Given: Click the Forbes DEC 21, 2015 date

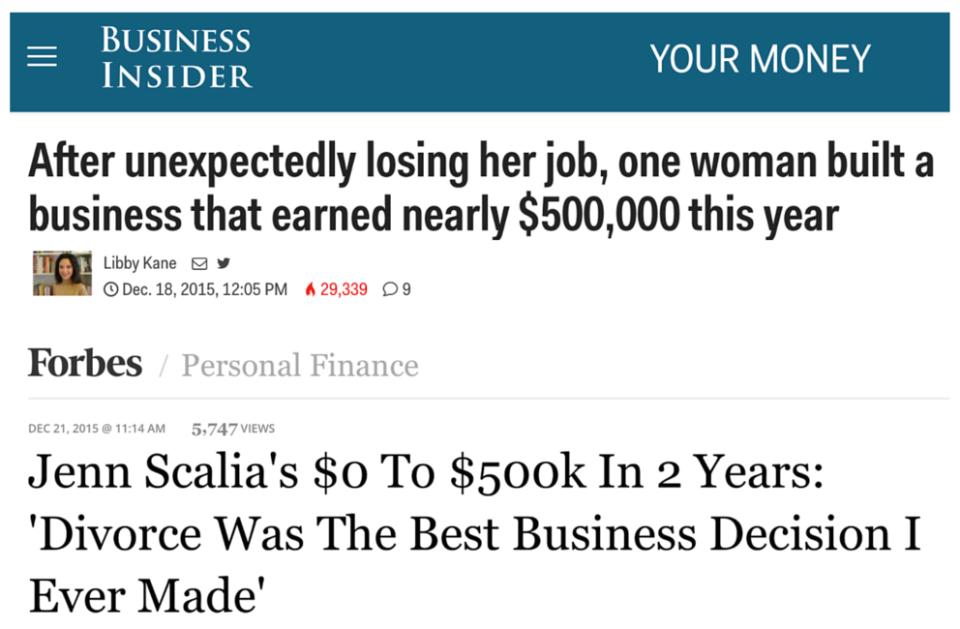Looking at the screenshot, I should coord(96,429).
